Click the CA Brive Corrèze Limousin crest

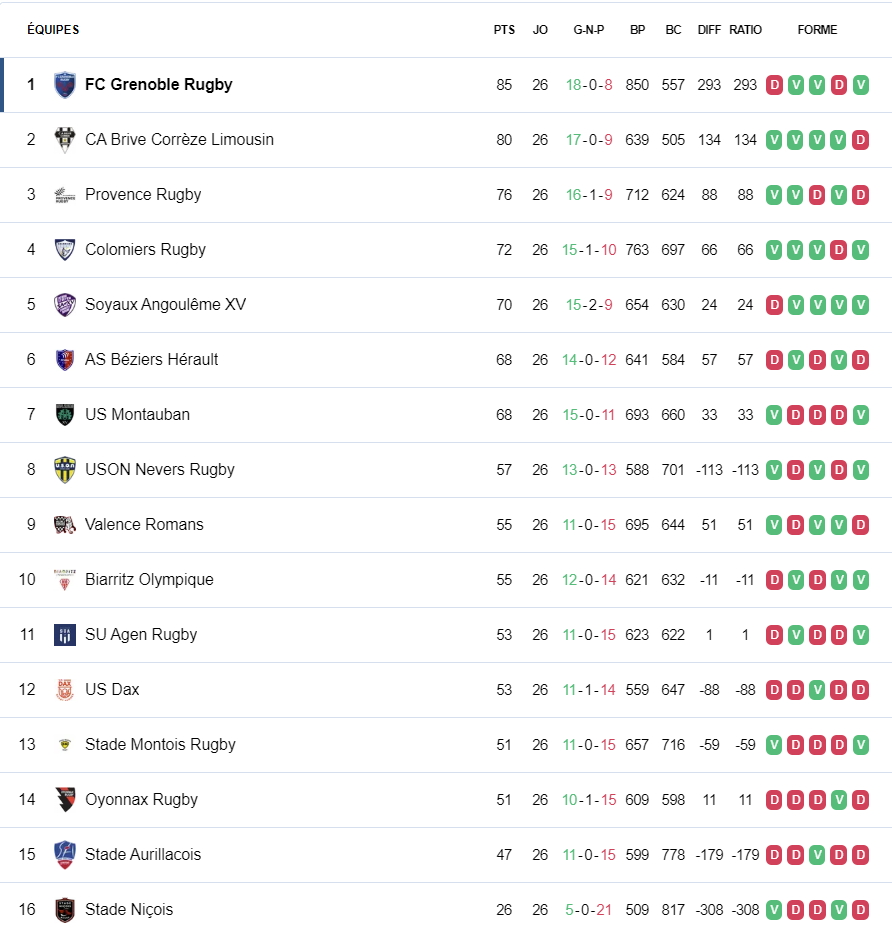coord(65,140)
